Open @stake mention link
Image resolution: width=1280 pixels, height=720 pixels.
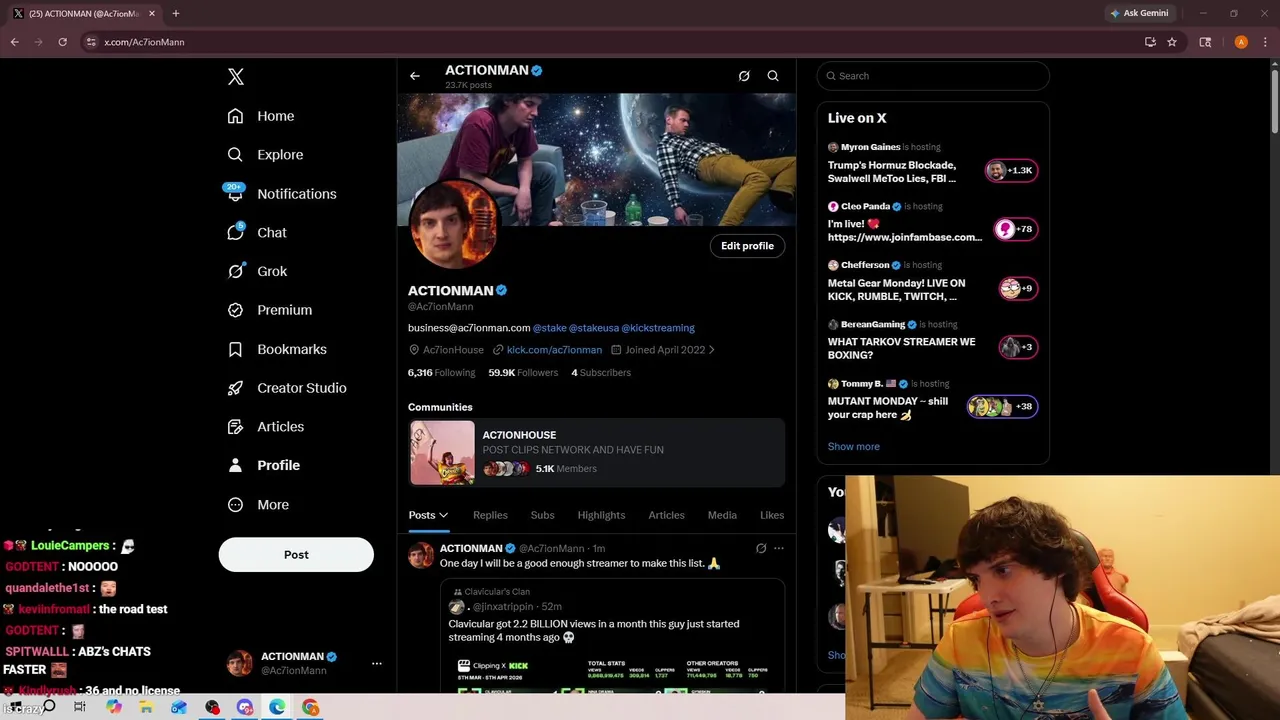[550, 328]
